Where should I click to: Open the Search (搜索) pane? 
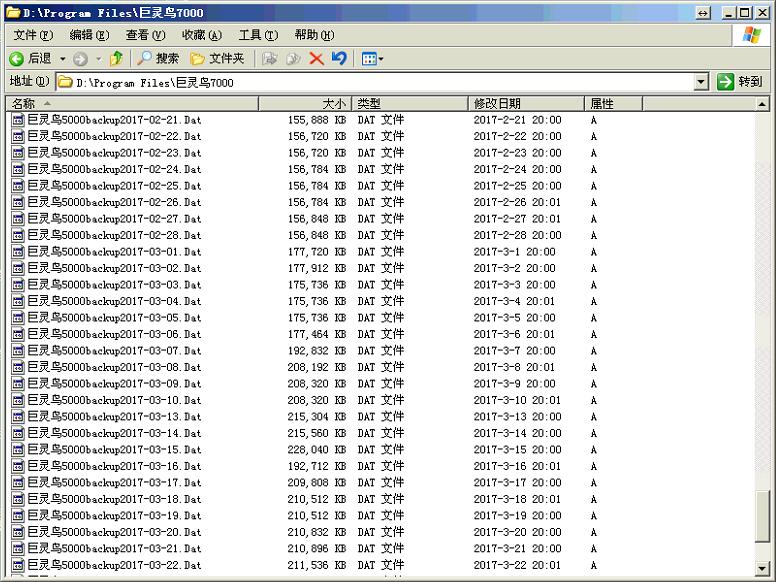coord(158,59)
